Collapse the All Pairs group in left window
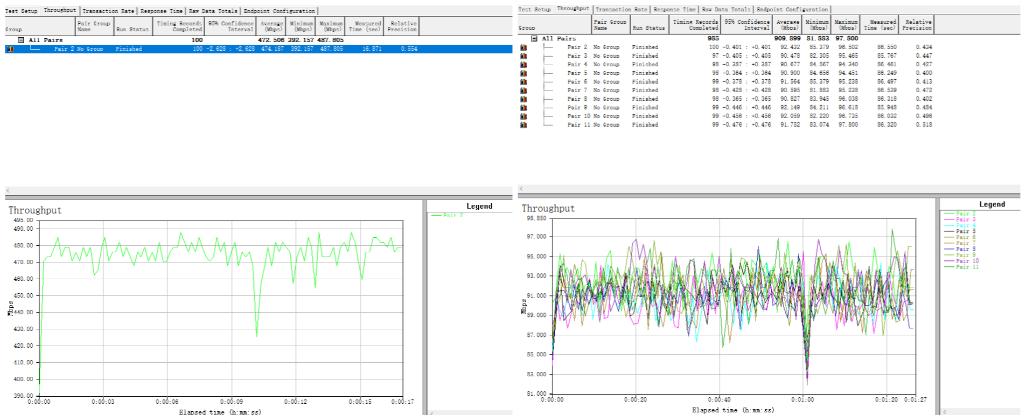Screen dimensions: 1026x419 (x=21, y=39)
